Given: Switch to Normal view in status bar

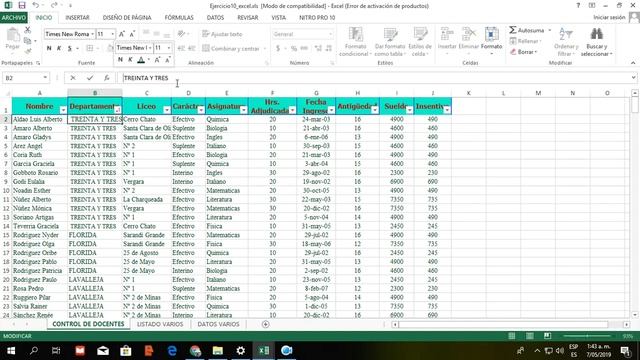Looking at the screenshot, I should click(511, 336).
